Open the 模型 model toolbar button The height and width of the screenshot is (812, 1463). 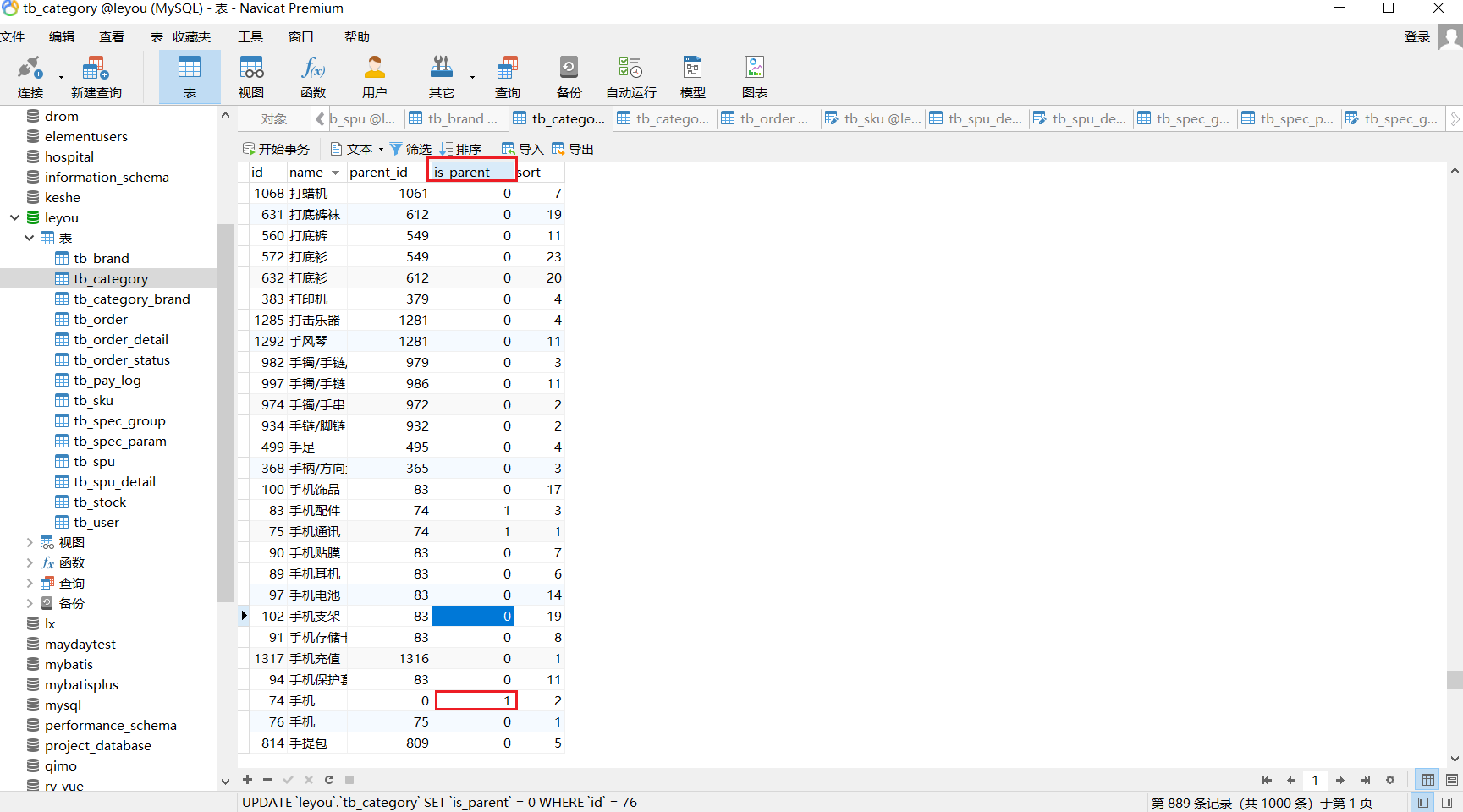pos(693,77)
